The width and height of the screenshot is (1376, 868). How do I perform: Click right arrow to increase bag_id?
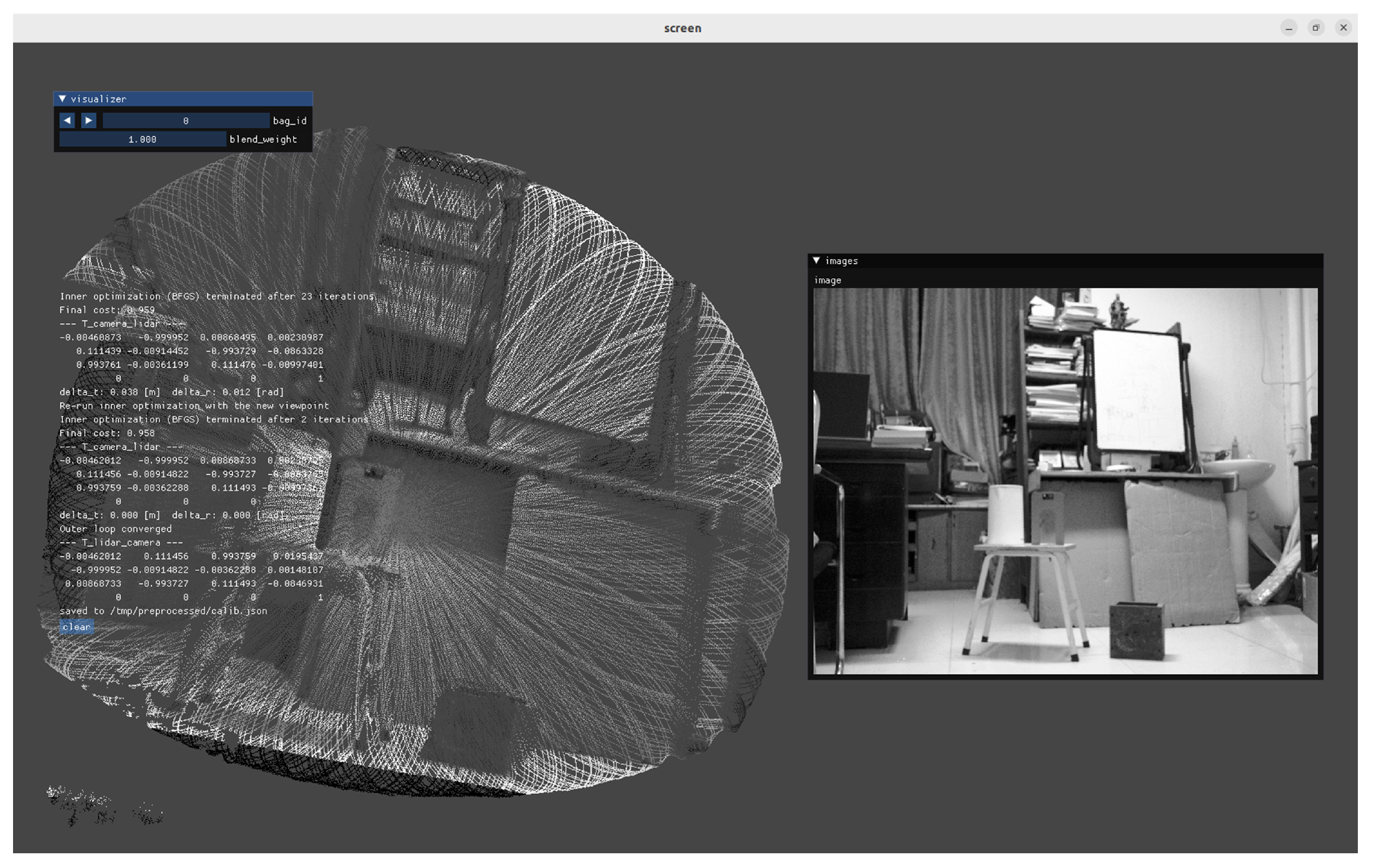(88, 121)
